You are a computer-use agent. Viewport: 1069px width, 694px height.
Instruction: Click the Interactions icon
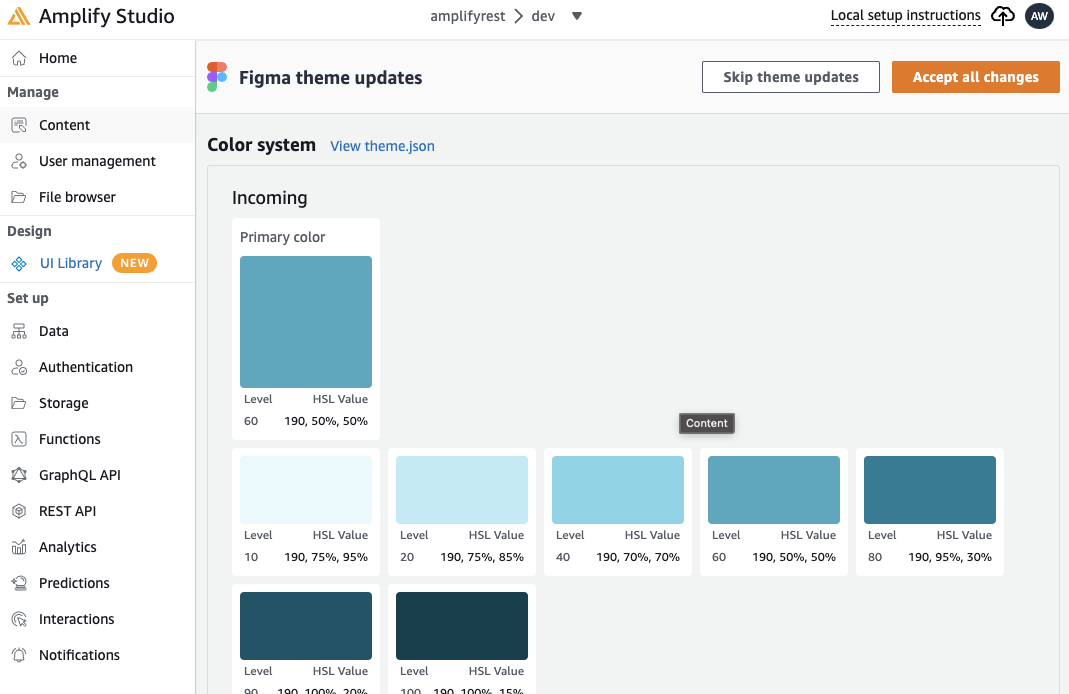pyautogui.click(x=19, y=619)
